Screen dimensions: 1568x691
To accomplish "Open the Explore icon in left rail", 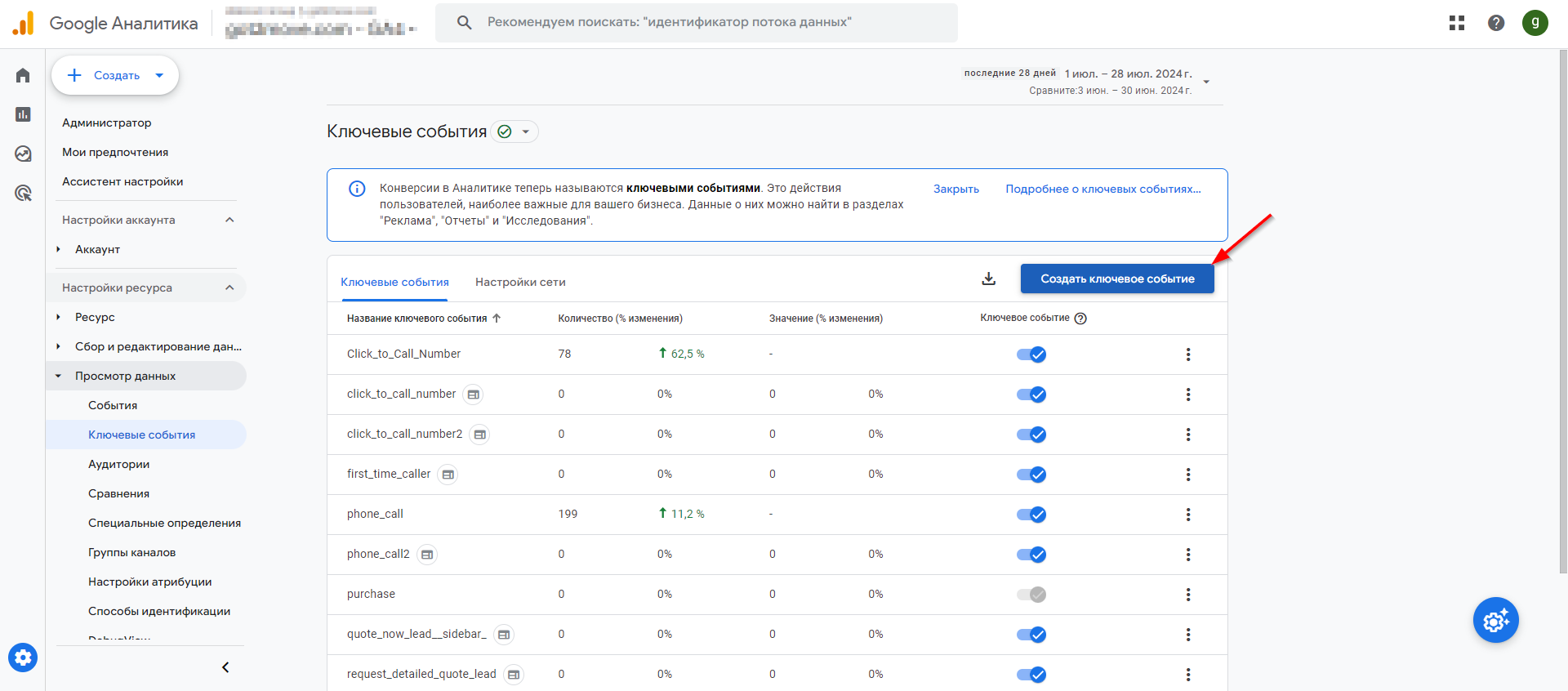I will [23, 154].
